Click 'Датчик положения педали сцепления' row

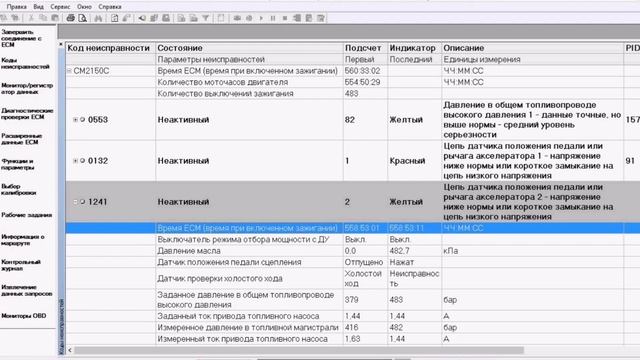(x=353, y=262)
